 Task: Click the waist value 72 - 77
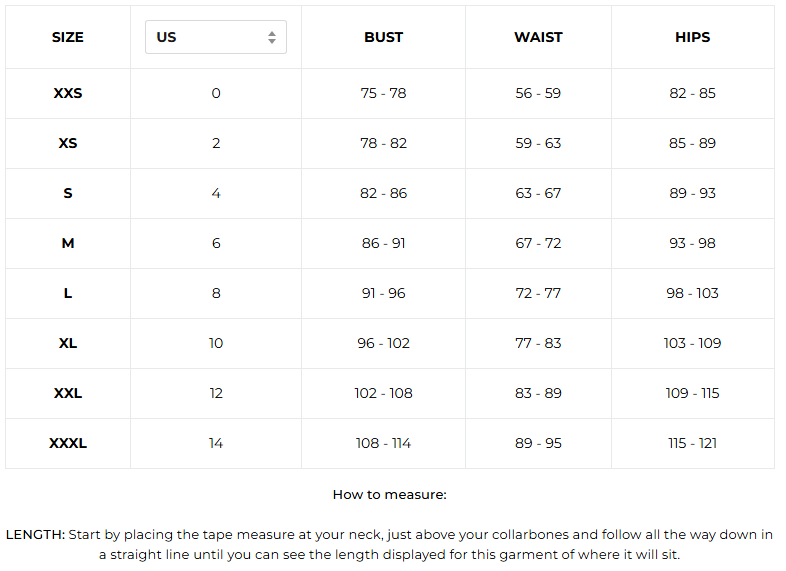538,293
